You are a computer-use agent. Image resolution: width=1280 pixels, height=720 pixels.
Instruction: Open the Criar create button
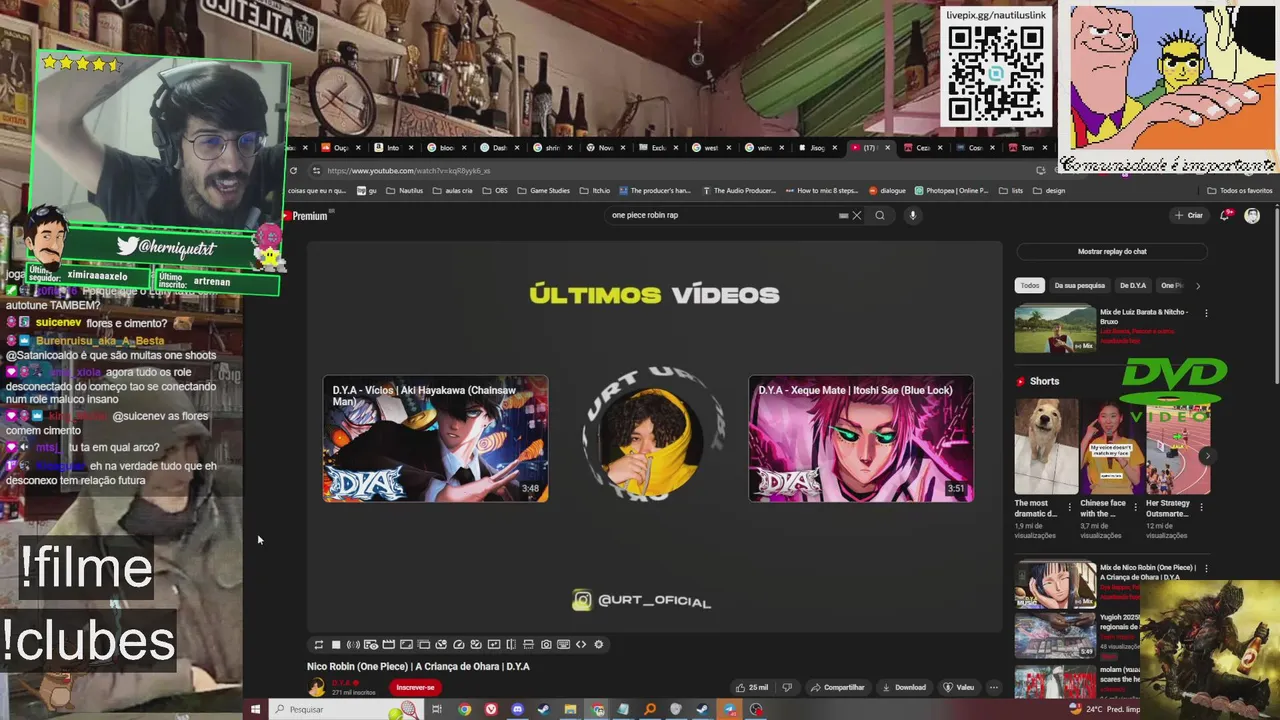click(1189, 215)
